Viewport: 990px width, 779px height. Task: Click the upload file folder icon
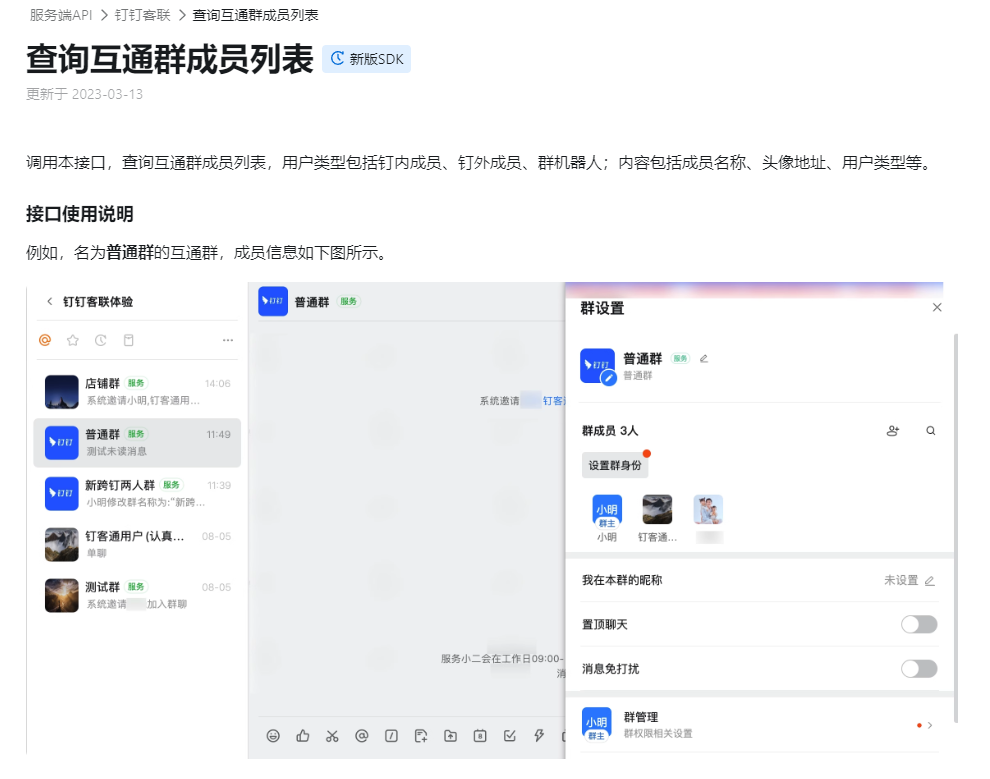click(x=450, y=735)
